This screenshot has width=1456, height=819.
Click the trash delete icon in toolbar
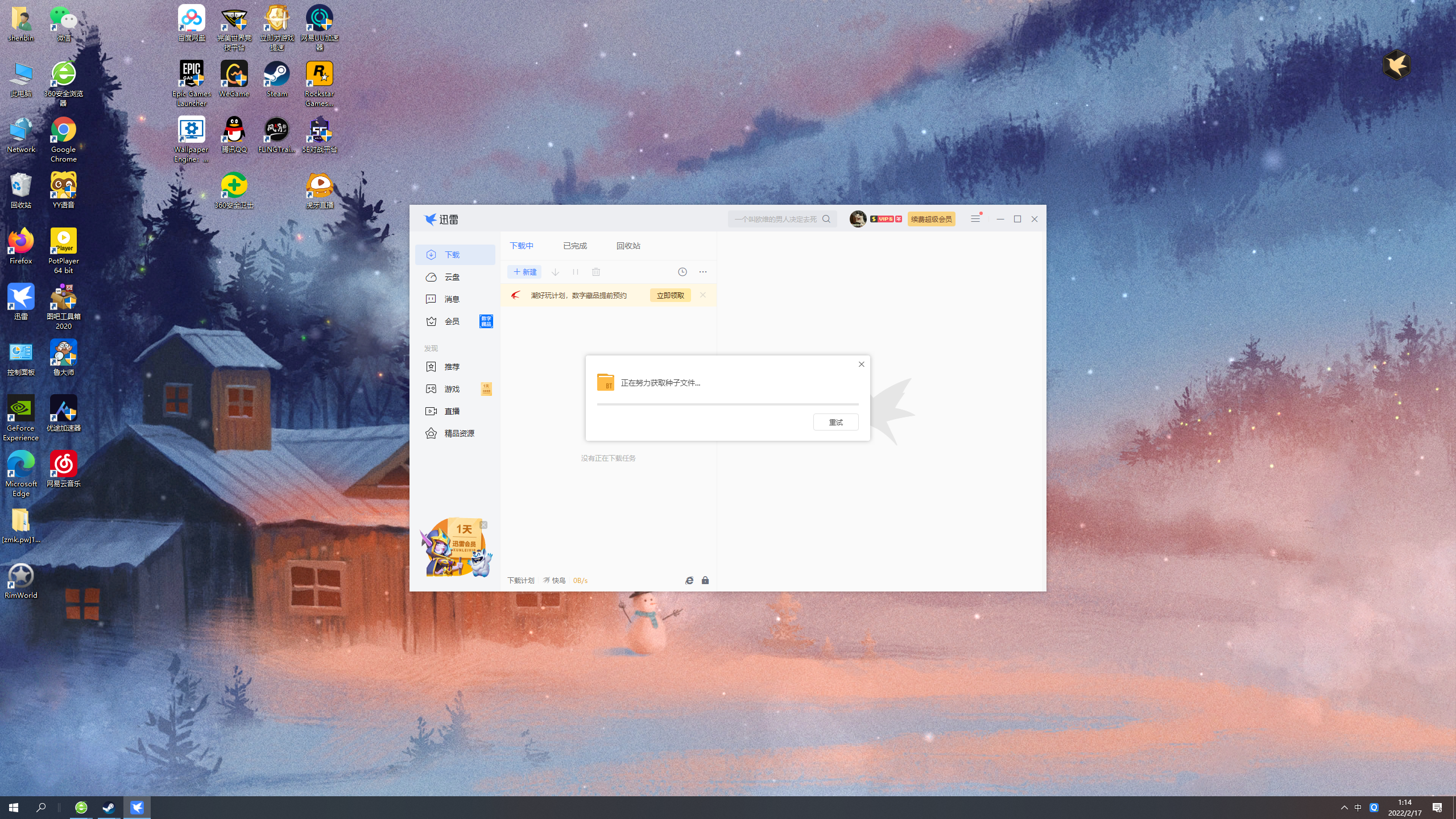(x=596, y=272)
